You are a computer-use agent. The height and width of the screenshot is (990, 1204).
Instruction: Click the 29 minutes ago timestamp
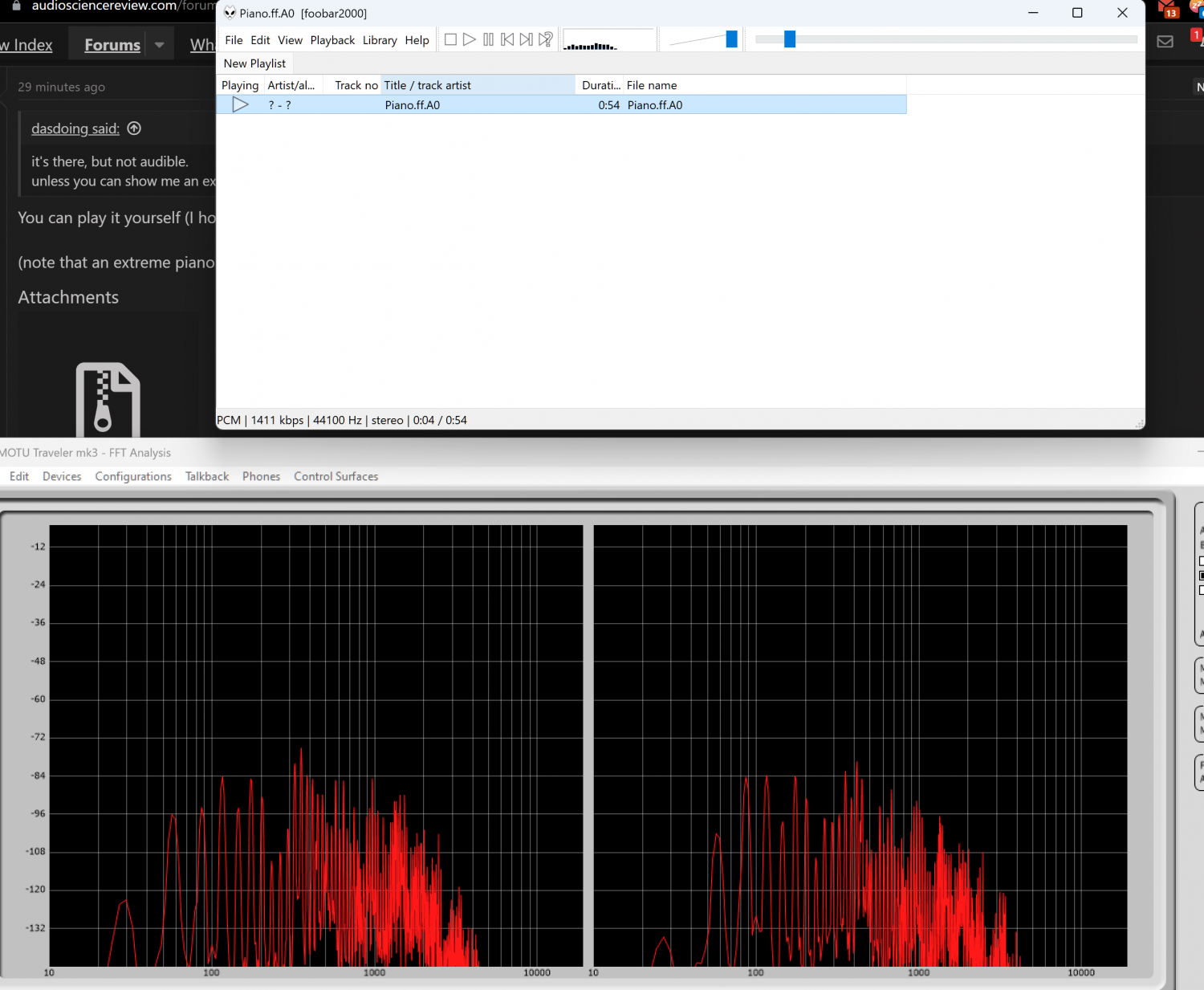[x=61, y=87]
